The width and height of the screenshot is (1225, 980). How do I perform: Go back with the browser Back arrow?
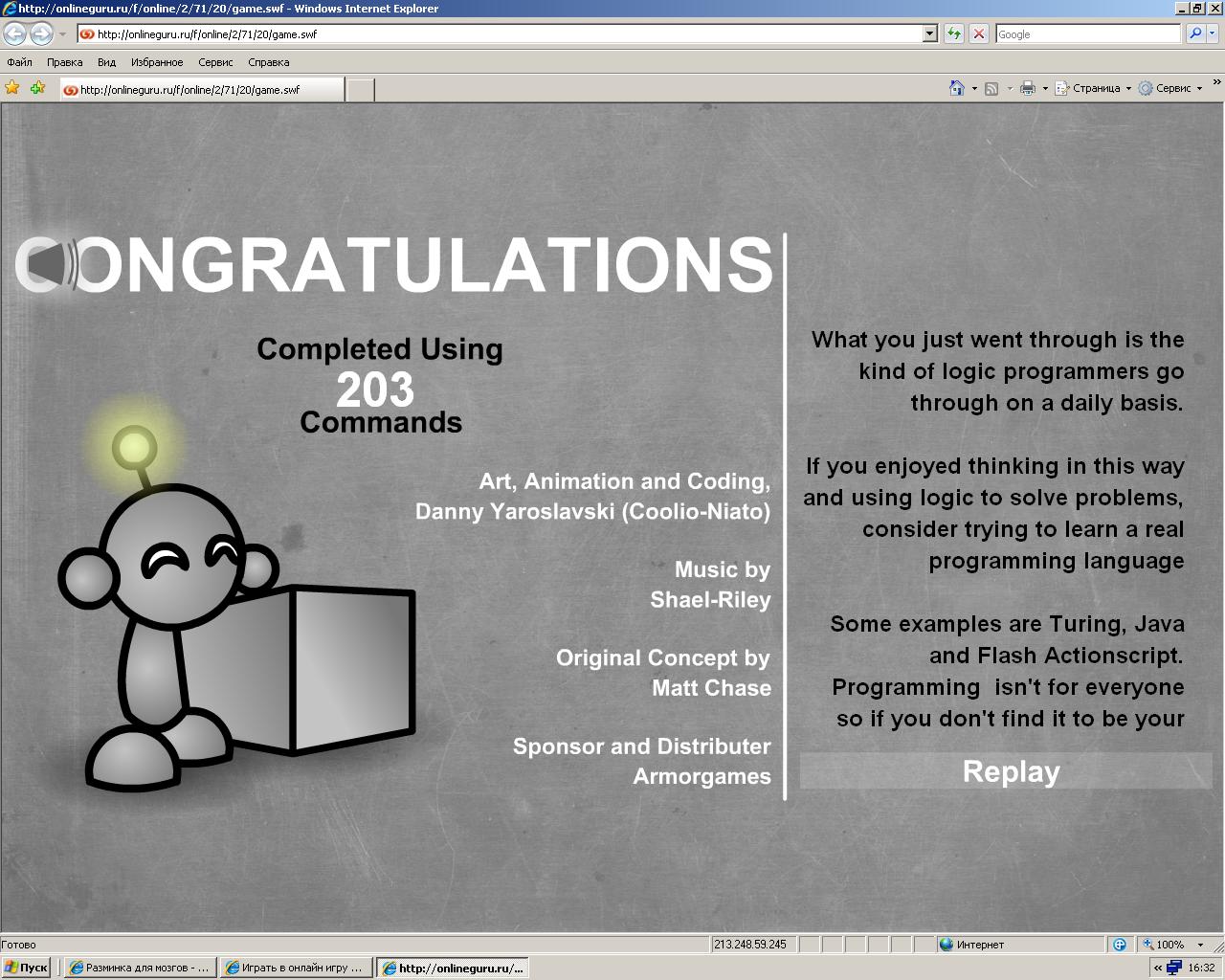tap(15, 34)
